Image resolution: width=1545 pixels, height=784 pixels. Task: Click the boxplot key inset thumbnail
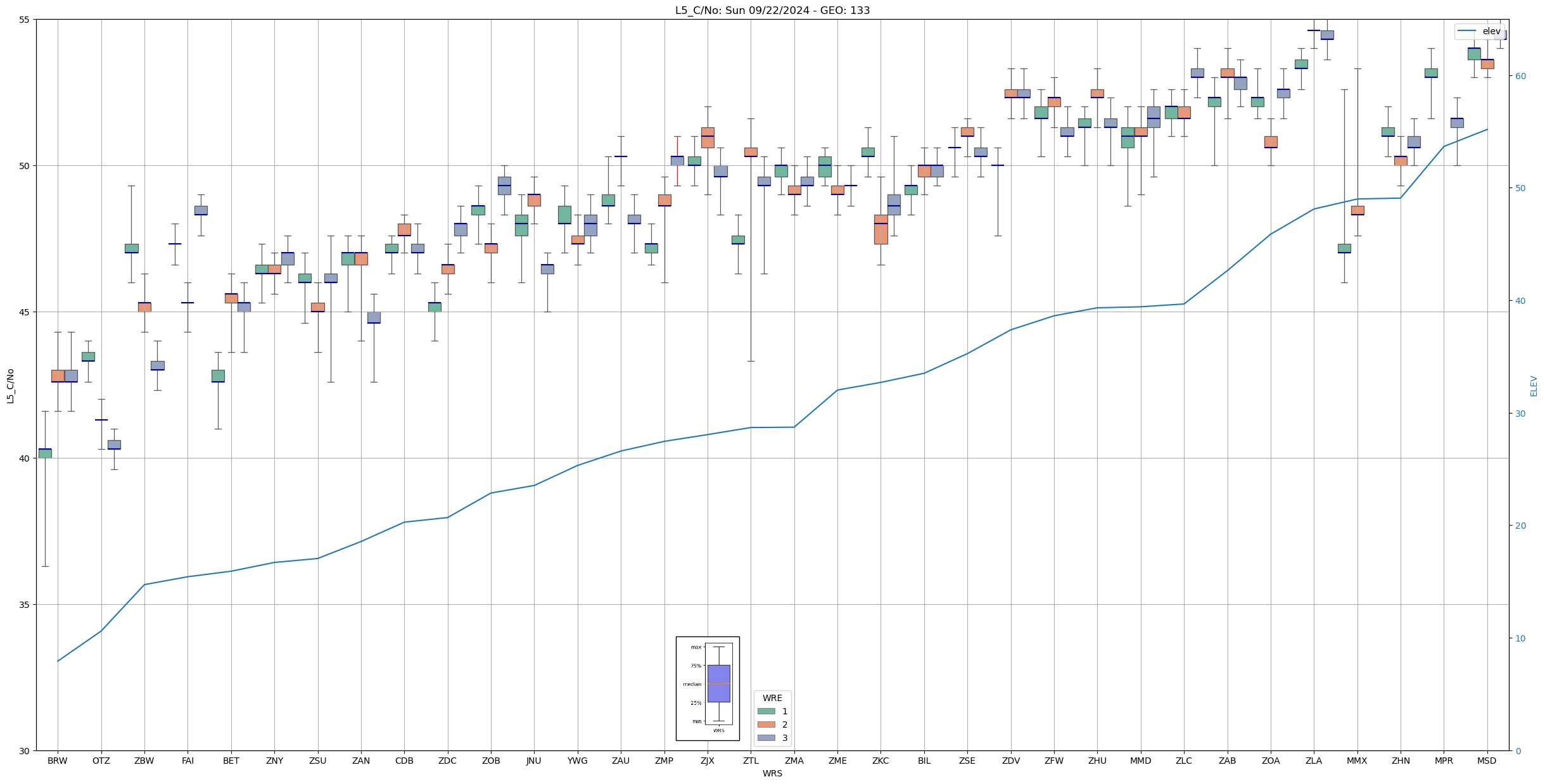click(707, 688)
